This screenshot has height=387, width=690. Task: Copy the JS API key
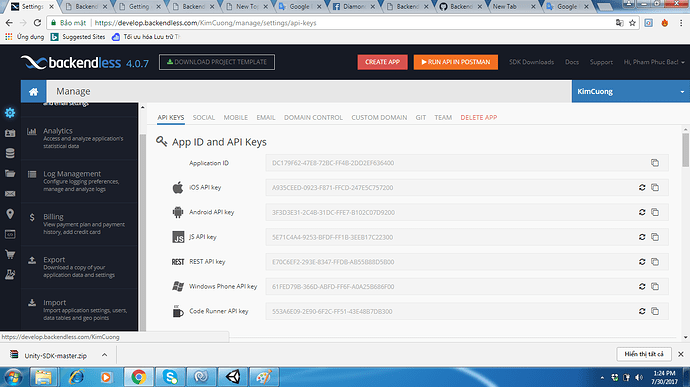pyautogui.click(x=655, y=237)
